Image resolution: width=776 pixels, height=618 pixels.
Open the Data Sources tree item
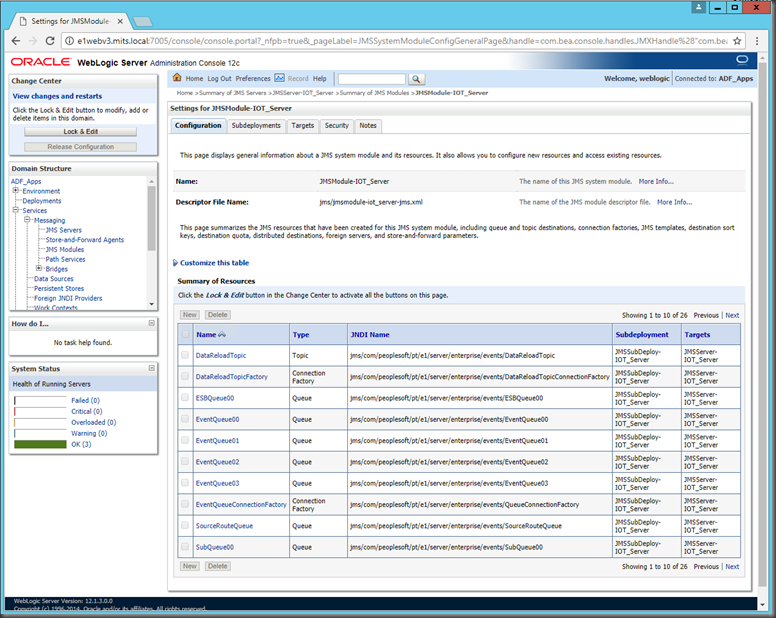coord(53,279)
